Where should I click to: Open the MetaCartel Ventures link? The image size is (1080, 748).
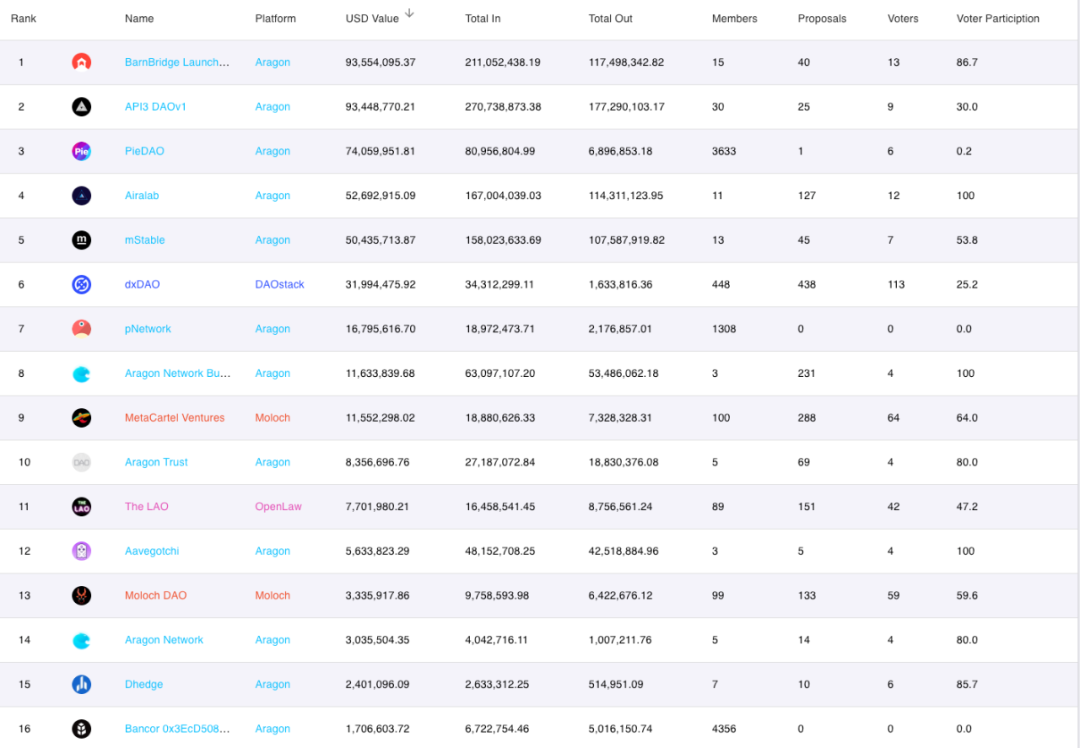[x=174, y=417]
